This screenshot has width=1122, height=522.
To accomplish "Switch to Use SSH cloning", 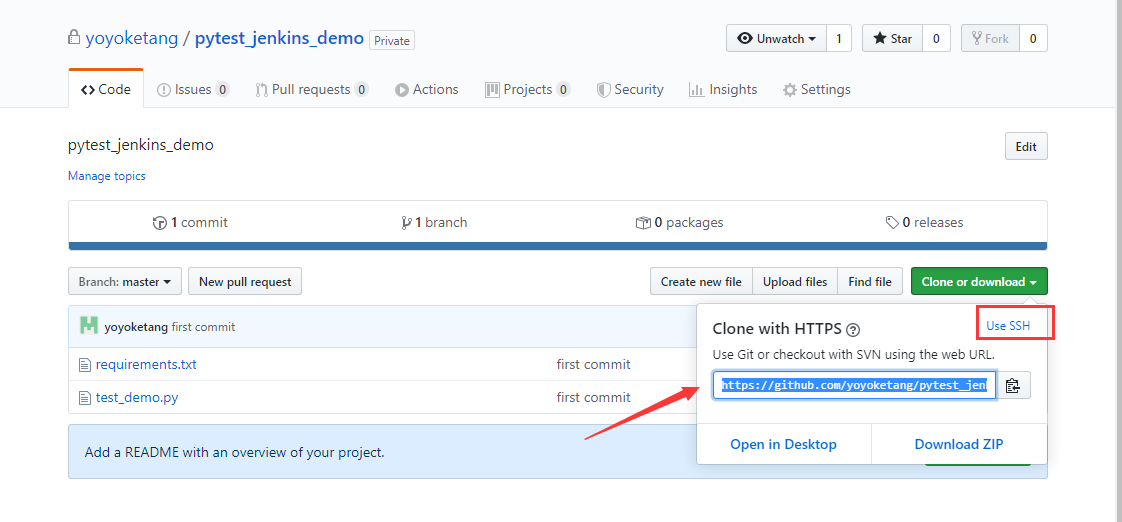I will coord(1008,325).
